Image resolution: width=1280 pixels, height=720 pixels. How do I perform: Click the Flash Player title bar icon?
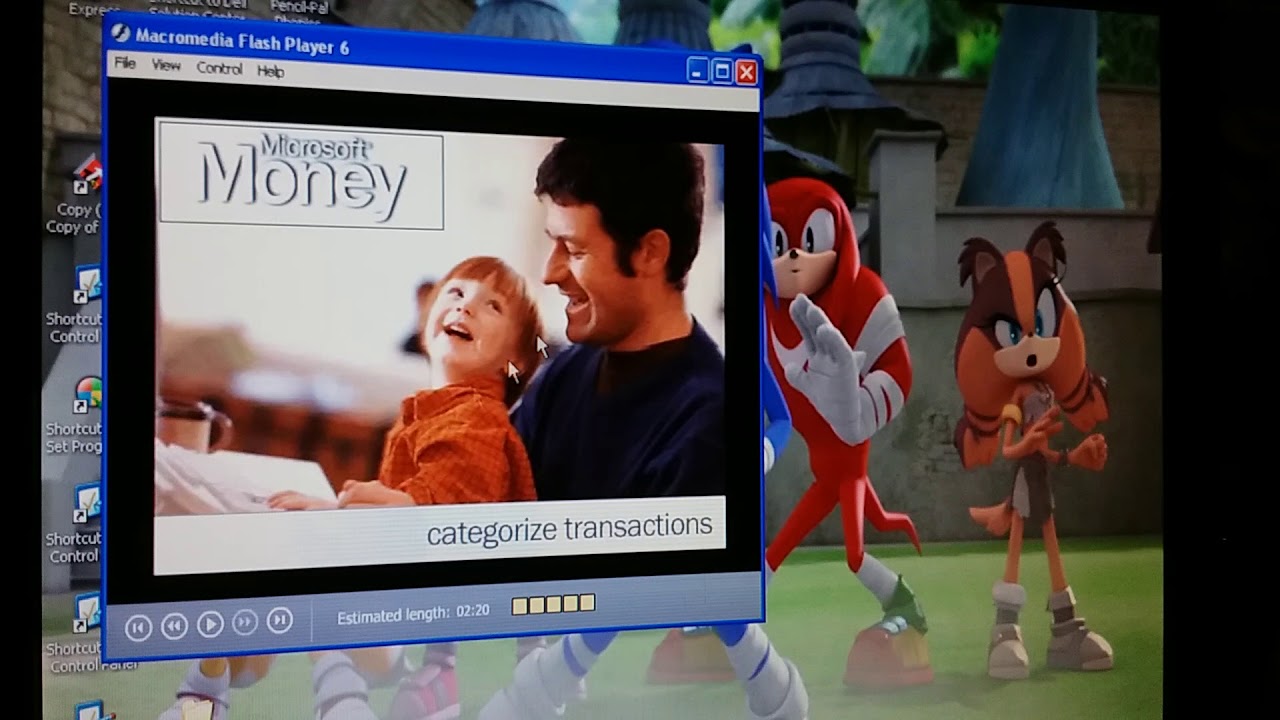[120, 32]
